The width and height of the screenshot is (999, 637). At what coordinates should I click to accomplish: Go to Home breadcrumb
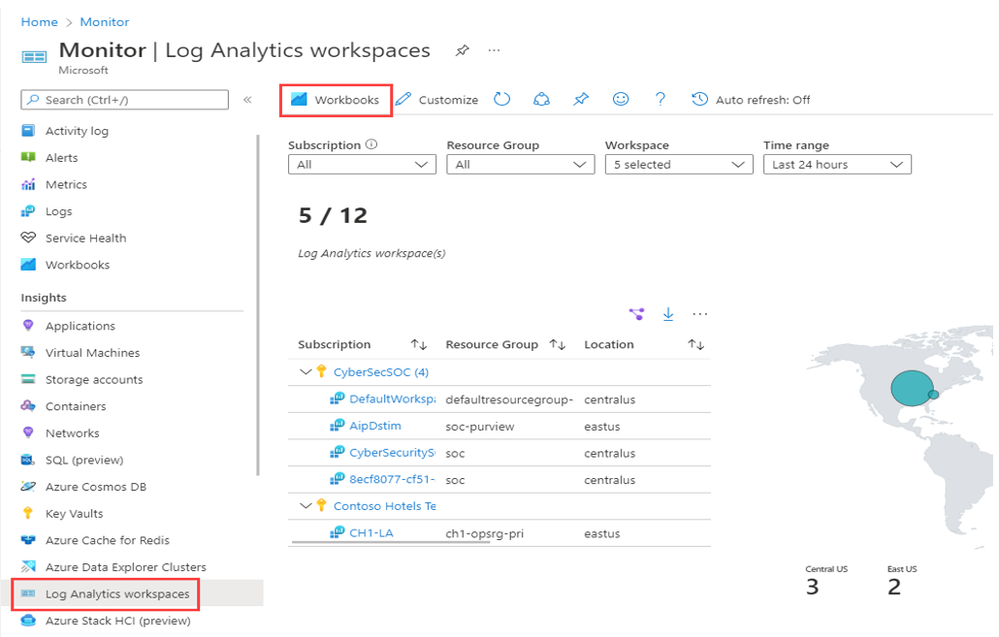tap(40, 22)
